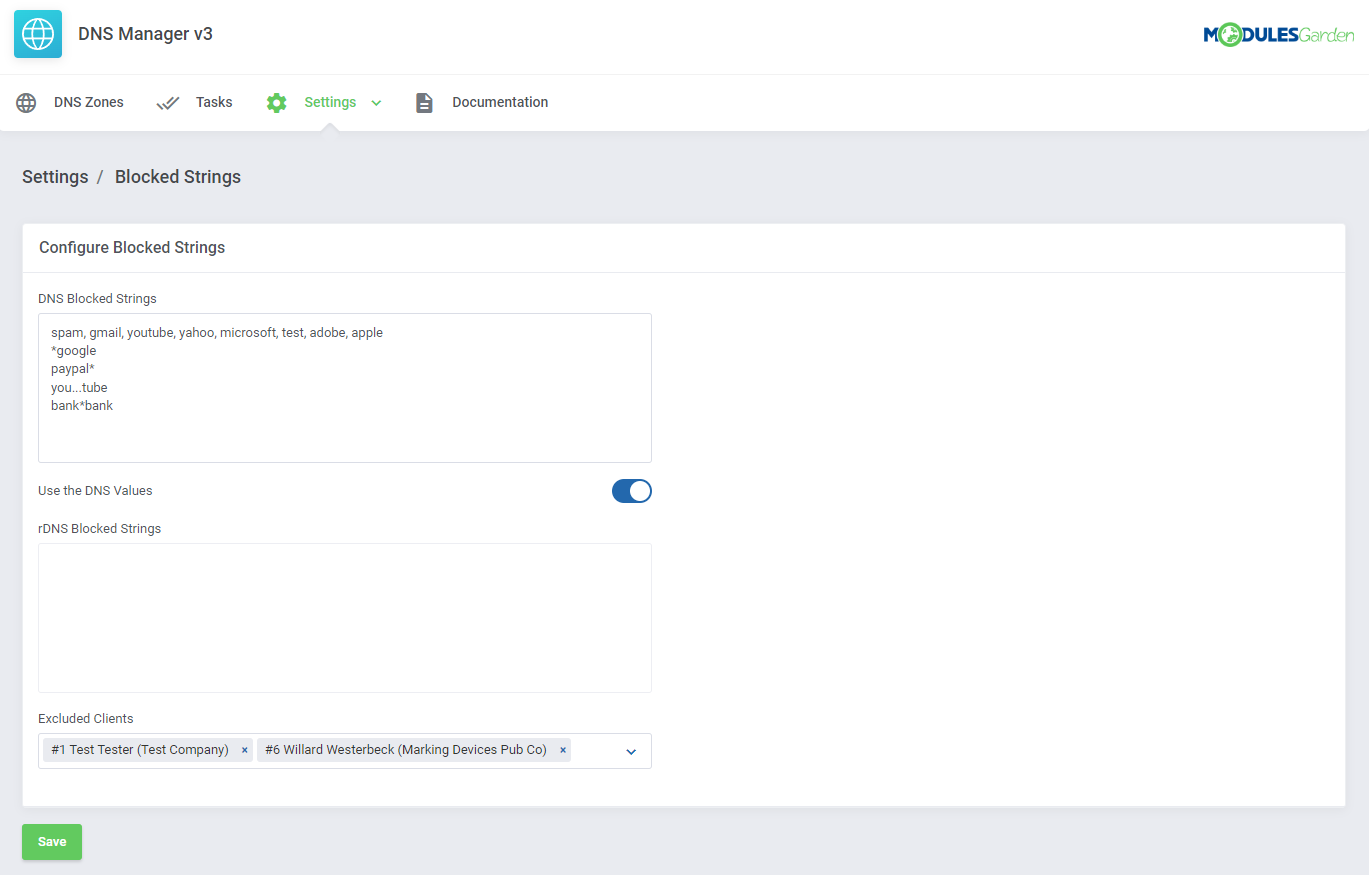This screenshot has height=875, width=1369.
Task: Click the globe icon beside DNS Zones
Action: (x=26, y=102)
